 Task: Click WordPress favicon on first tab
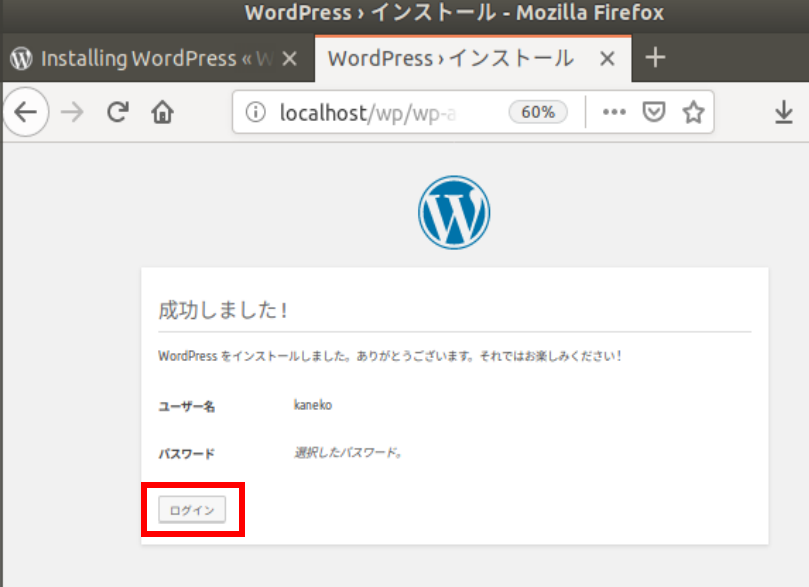21,58
